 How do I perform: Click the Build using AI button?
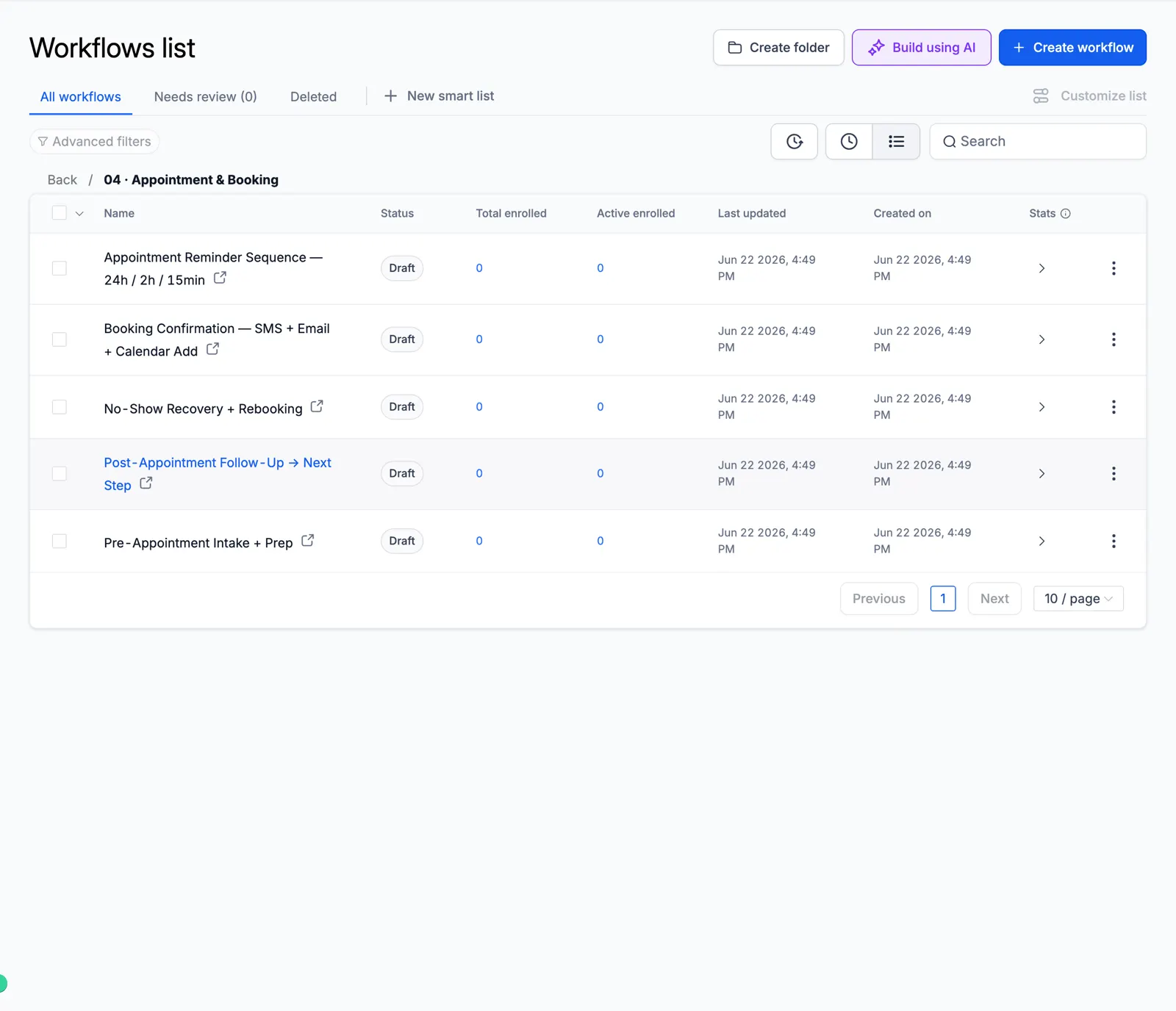(x=922, y=48)
